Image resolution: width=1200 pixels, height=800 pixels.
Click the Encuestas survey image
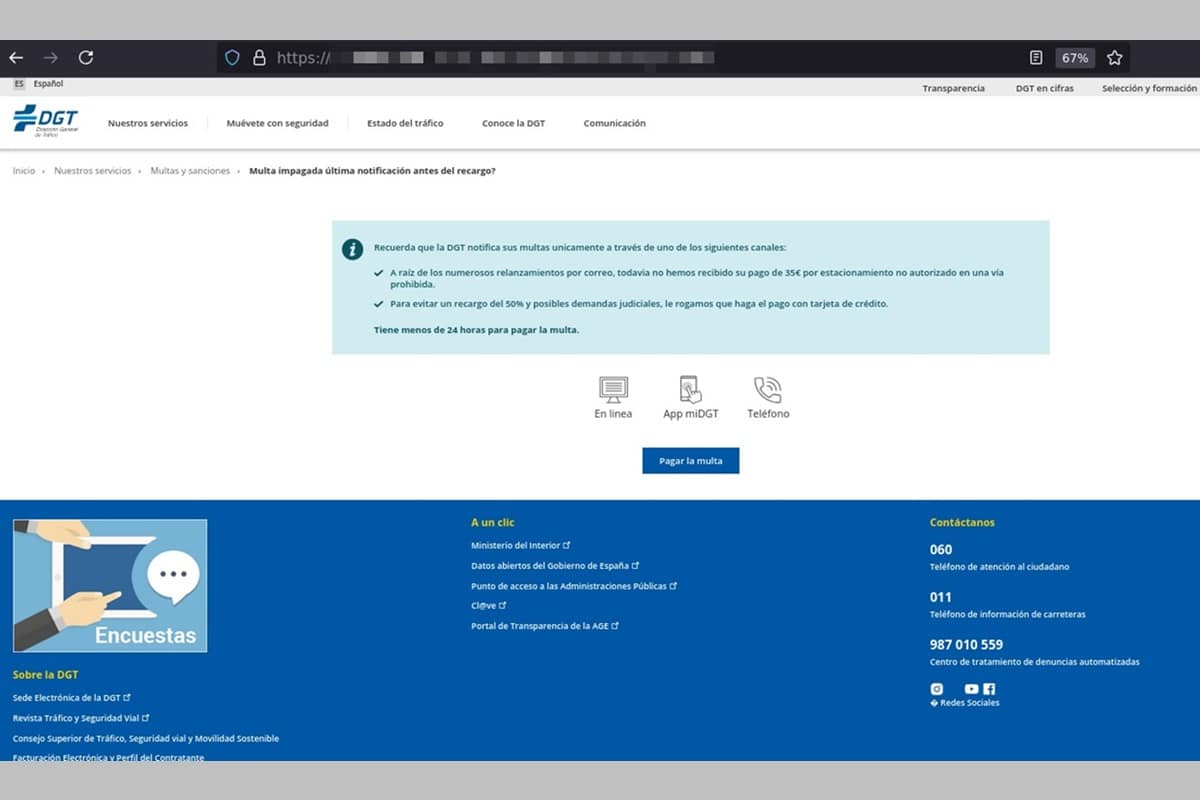[x=110, y=586]
